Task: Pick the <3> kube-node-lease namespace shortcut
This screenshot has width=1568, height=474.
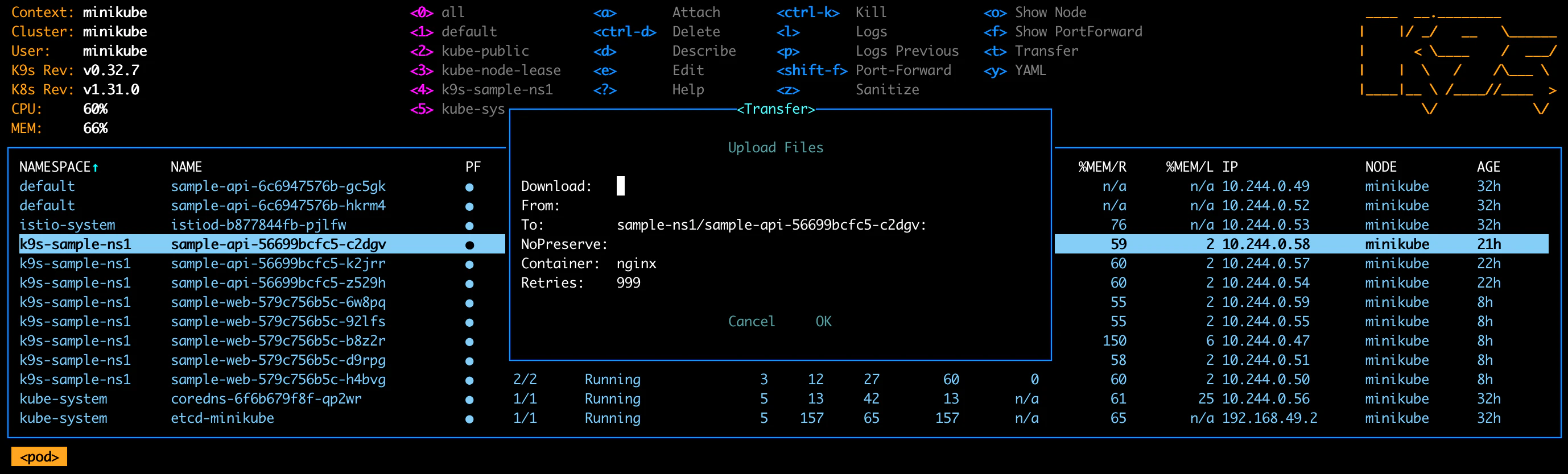Action: click(x=485, y=70)
